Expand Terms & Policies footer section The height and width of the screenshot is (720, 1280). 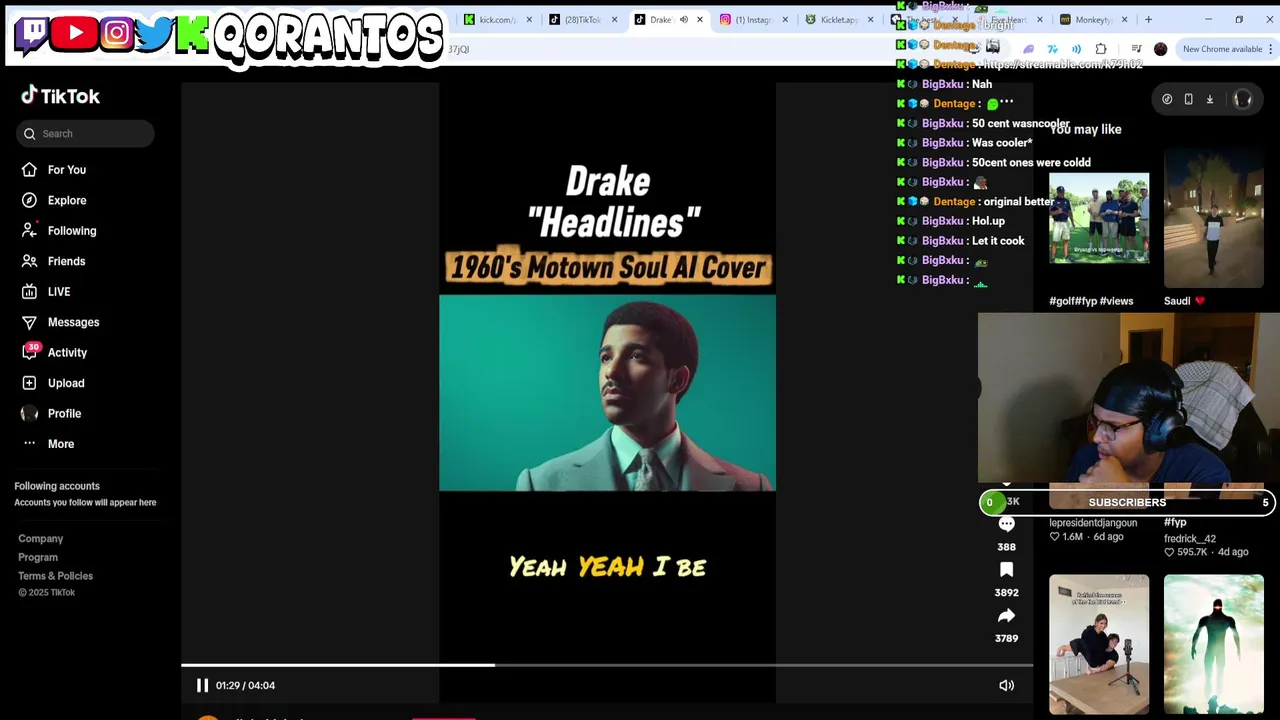[x=55, y=576]
